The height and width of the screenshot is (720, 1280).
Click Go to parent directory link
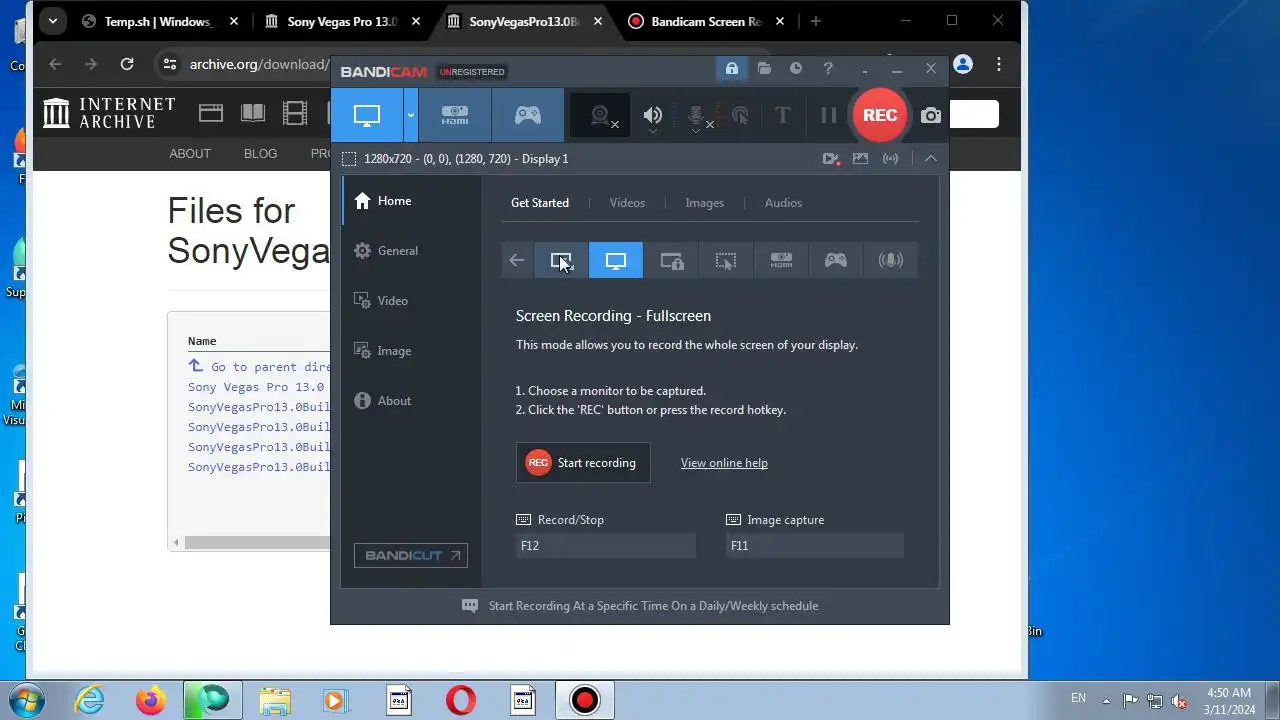(259, 367)
